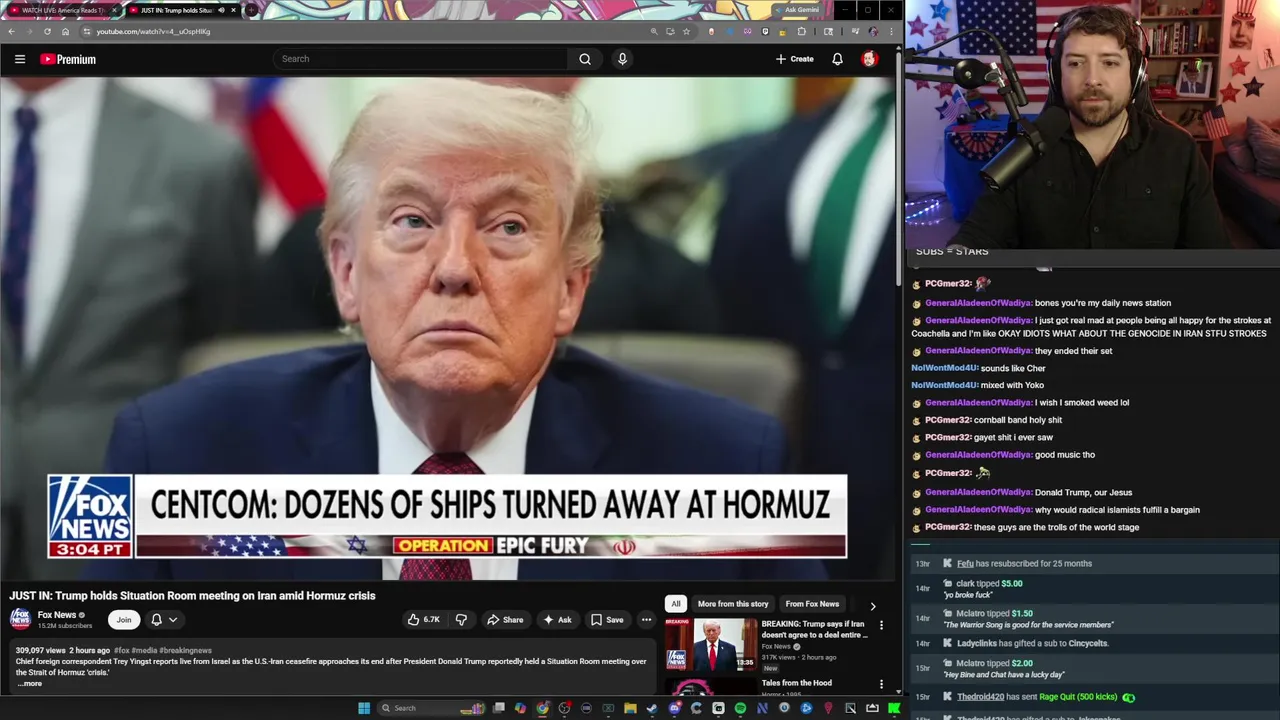Share the video

[x=505, y=620]
